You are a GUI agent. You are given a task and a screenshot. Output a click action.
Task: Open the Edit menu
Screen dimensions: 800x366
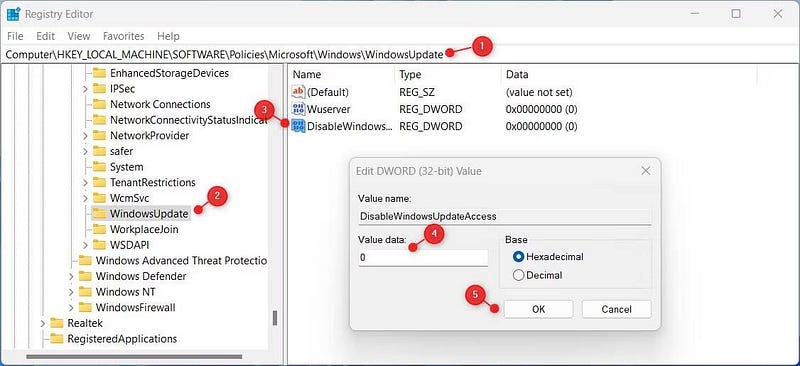point(45,36)
